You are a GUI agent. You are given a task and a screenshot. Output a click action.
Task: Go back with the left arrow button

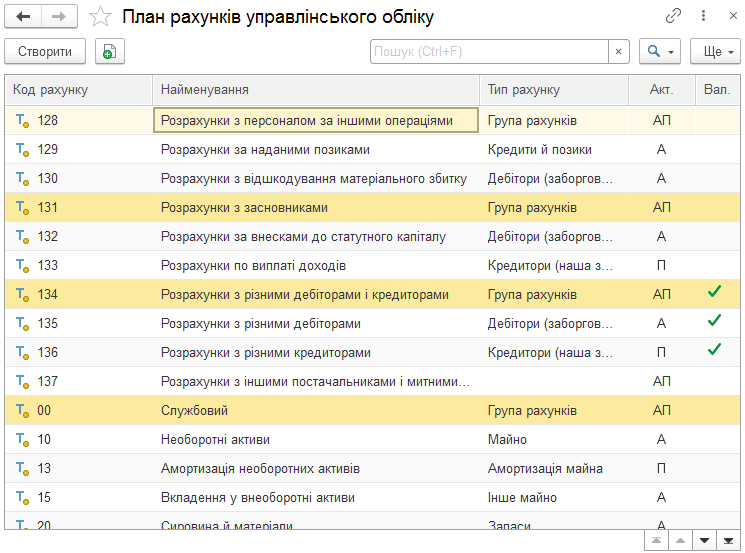pos(23,17)
